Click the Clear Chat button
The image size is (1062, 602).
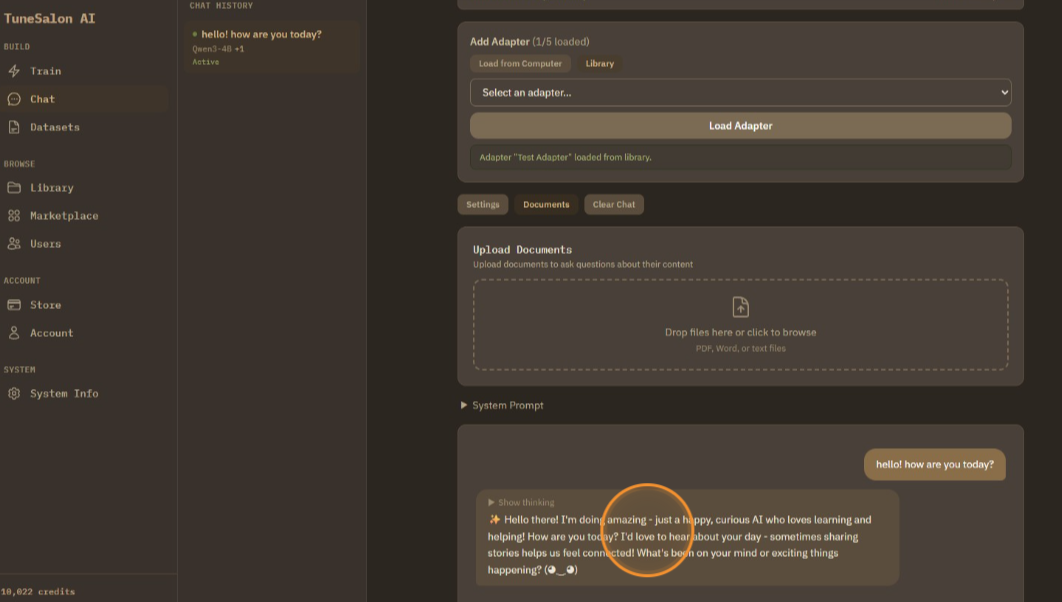click(x=614, y=205)
